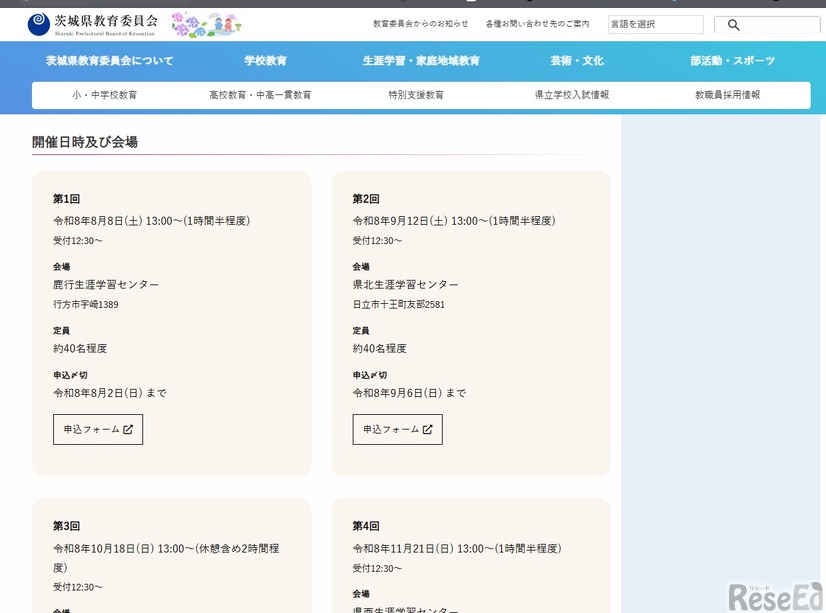This screenshot has width=826, height=613.
Task: Select 学校教育 menu item
Action: pyautogui.click(x=266, y=61)
